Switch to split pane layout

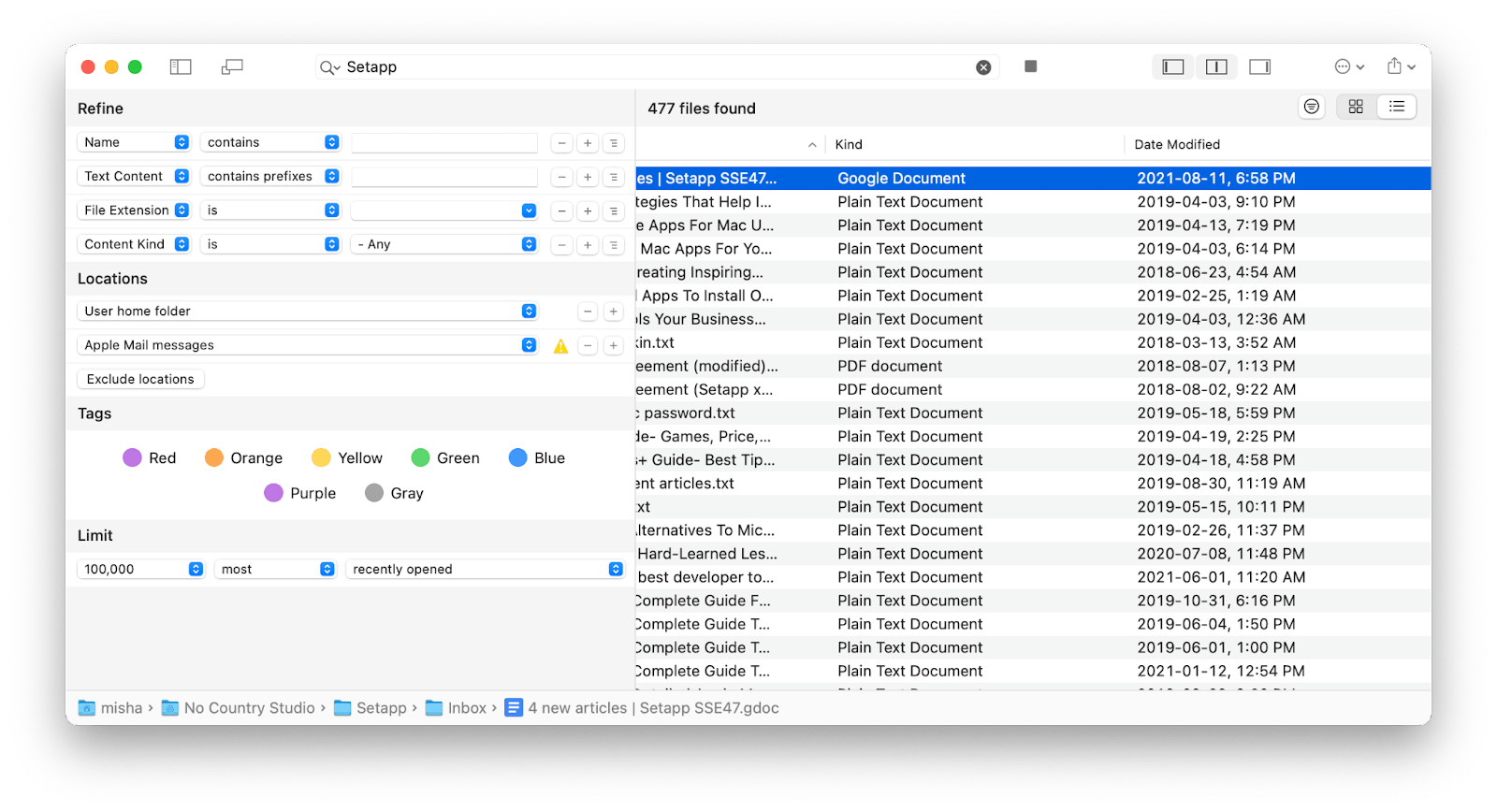(1216, 66)
